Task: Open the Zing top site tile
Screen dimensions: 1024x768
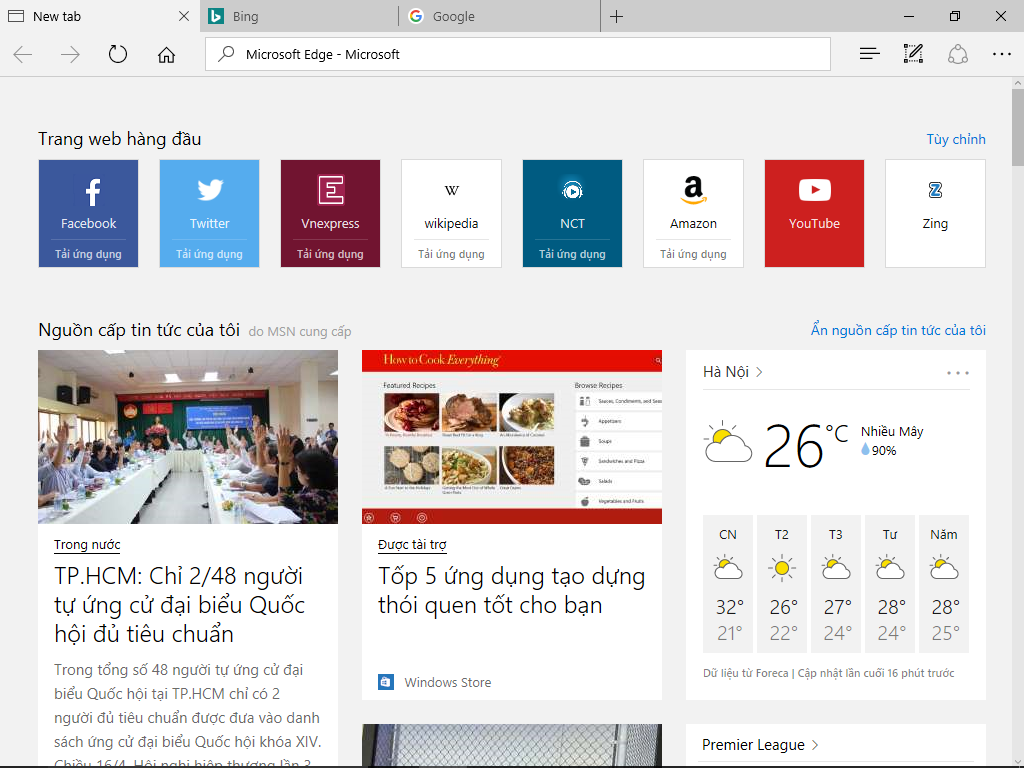Action: click(935, 214)
